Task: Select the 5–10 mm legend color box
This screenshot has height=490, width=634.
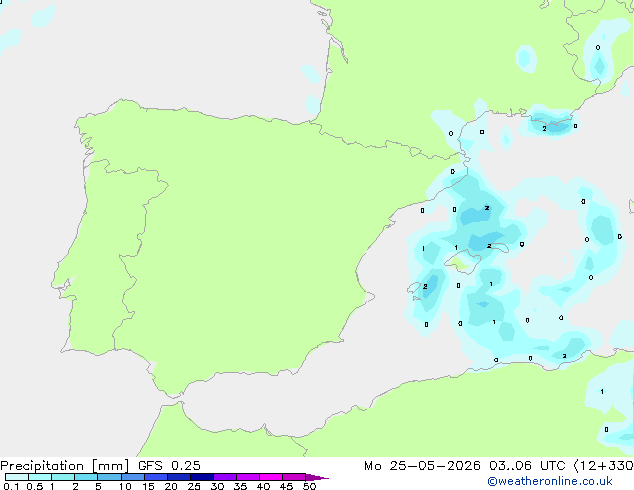Action: pos(109,477)
